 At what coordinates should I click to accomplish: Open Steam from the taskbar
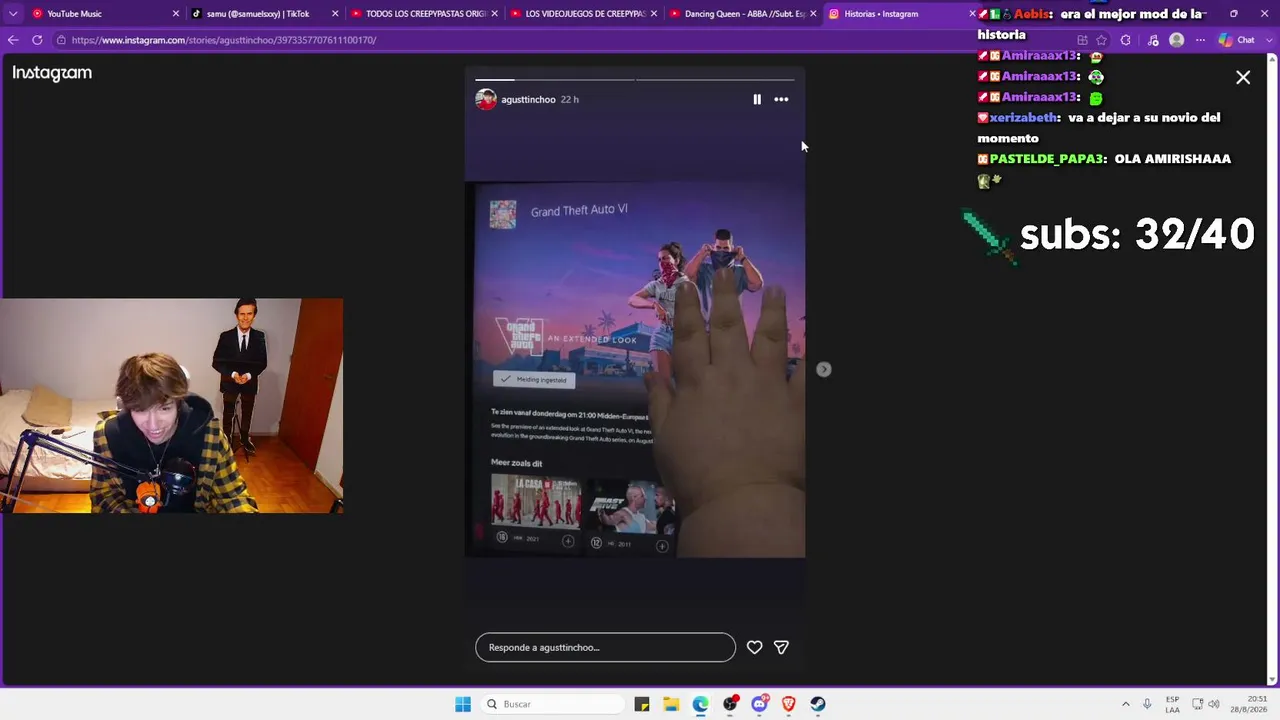[818, 704]
